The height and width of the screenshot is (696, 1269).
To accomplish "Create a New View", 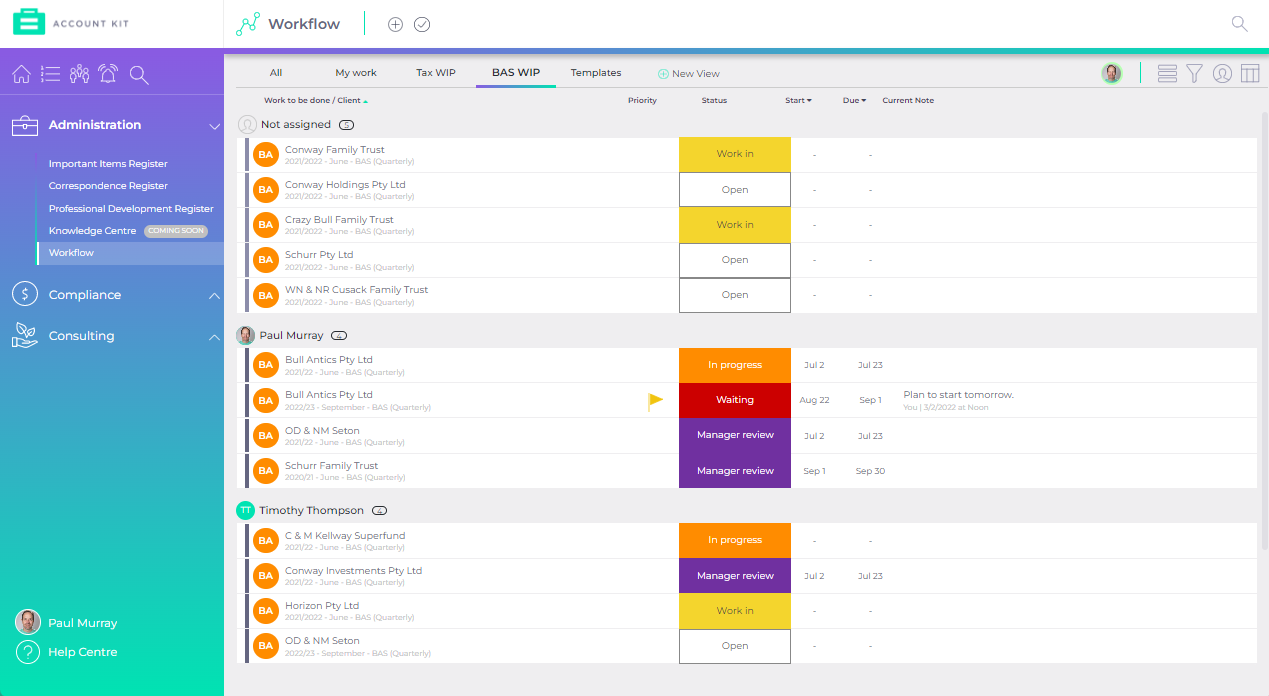I will point(689,74).
